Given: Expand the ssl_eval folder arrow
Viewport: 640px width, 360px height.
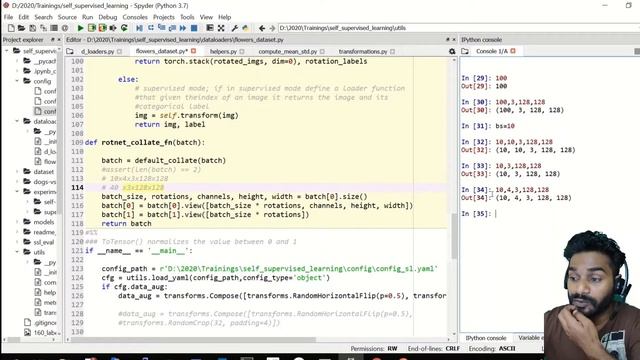Looking at the screenshot, I should pyautogui.click(x=17, y=242).
